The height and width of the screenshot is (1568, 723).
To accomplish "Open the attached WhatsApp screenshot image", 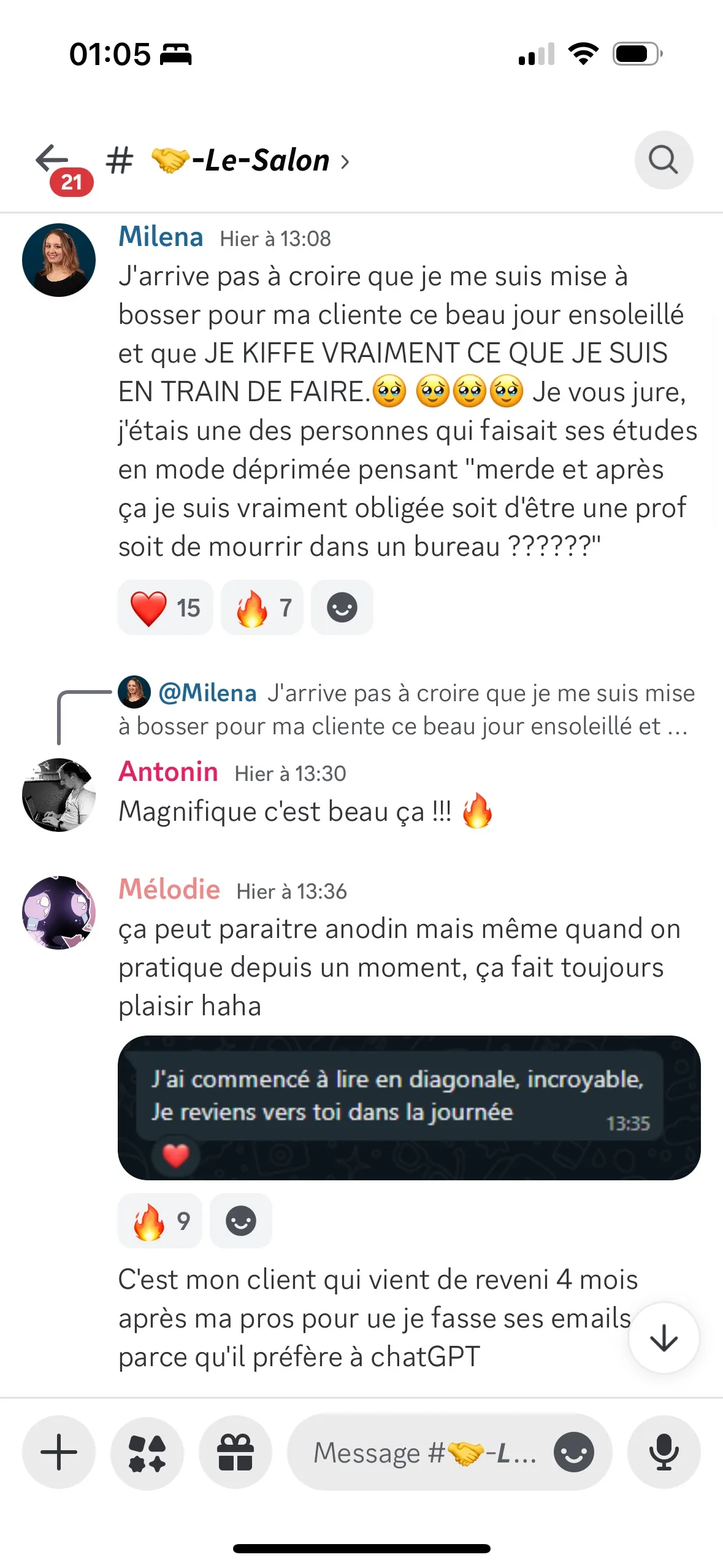I will pos(409,1107).
